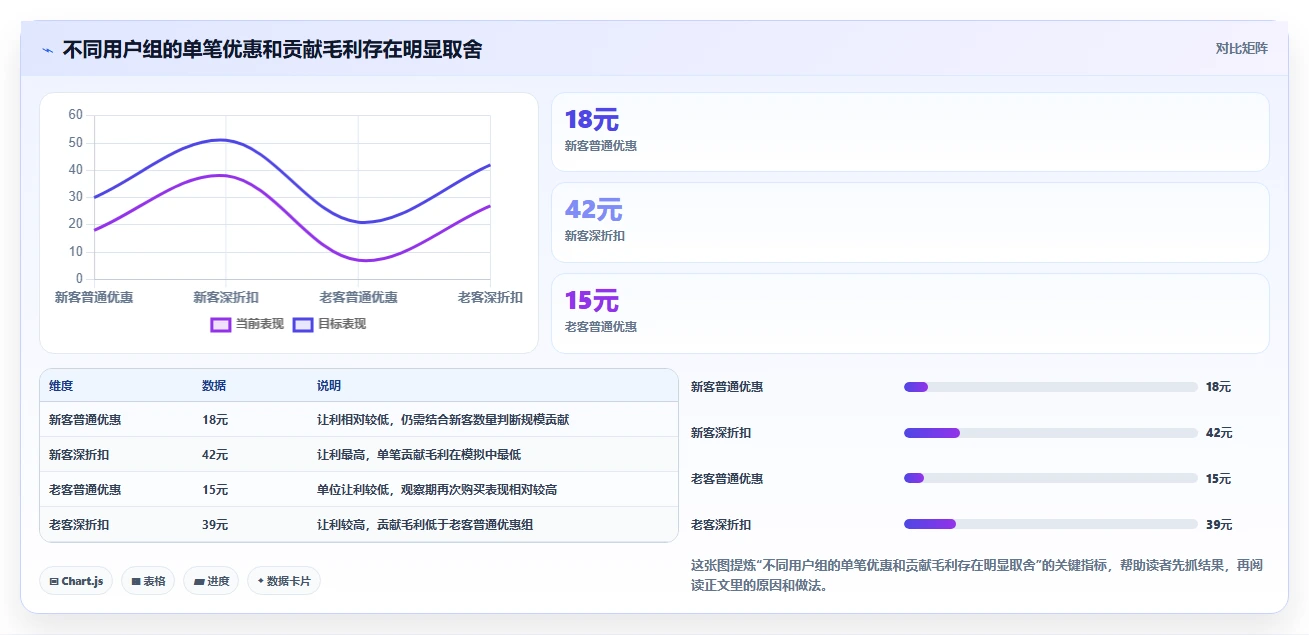Click the 新客深折扣 cell in the table
This screenshot has height=635, width=1309.
79,455
